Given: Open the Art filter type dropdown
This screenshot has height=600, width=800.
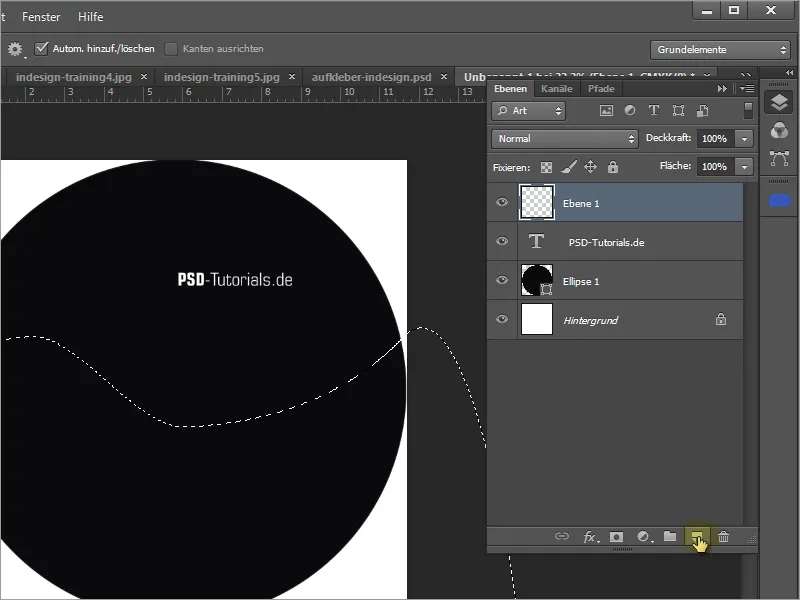Looking at the screenshot, I should pos(529,111).
